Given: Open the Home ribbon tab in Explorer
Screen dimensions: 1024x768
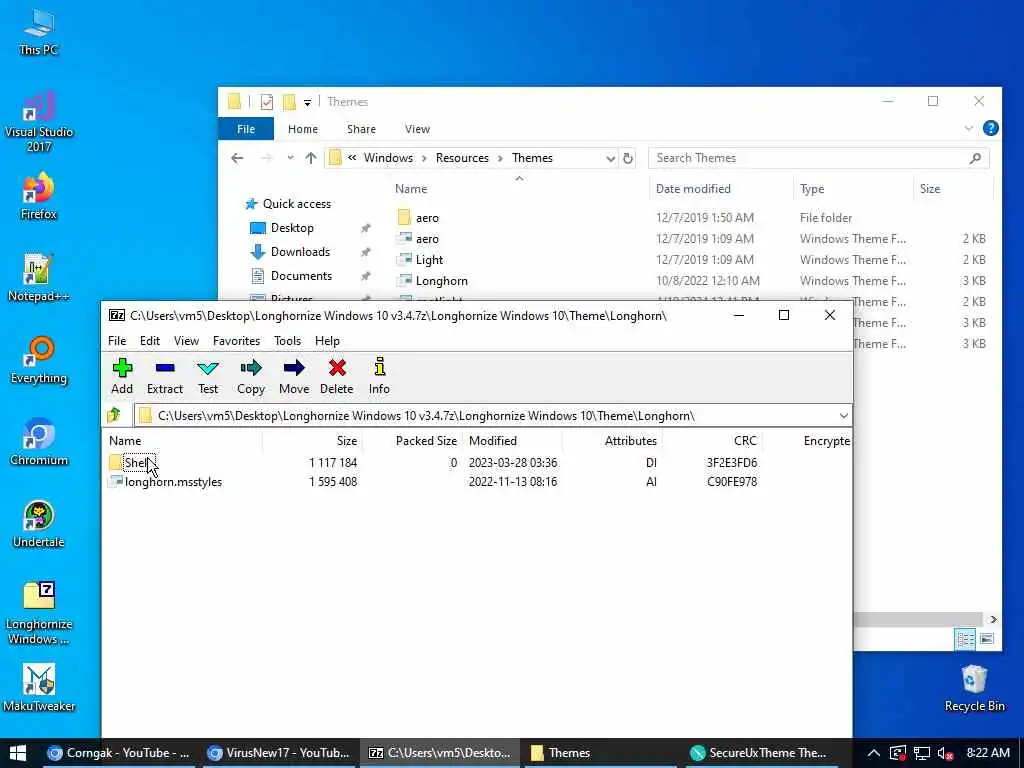Looking at the screenshot, I should click(302, 129).
